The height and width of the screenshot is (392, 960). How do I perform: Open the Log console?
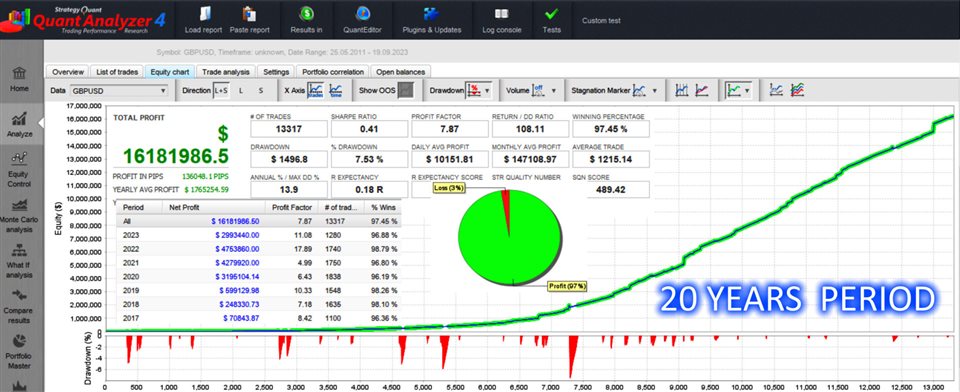[x=501, y=20]
